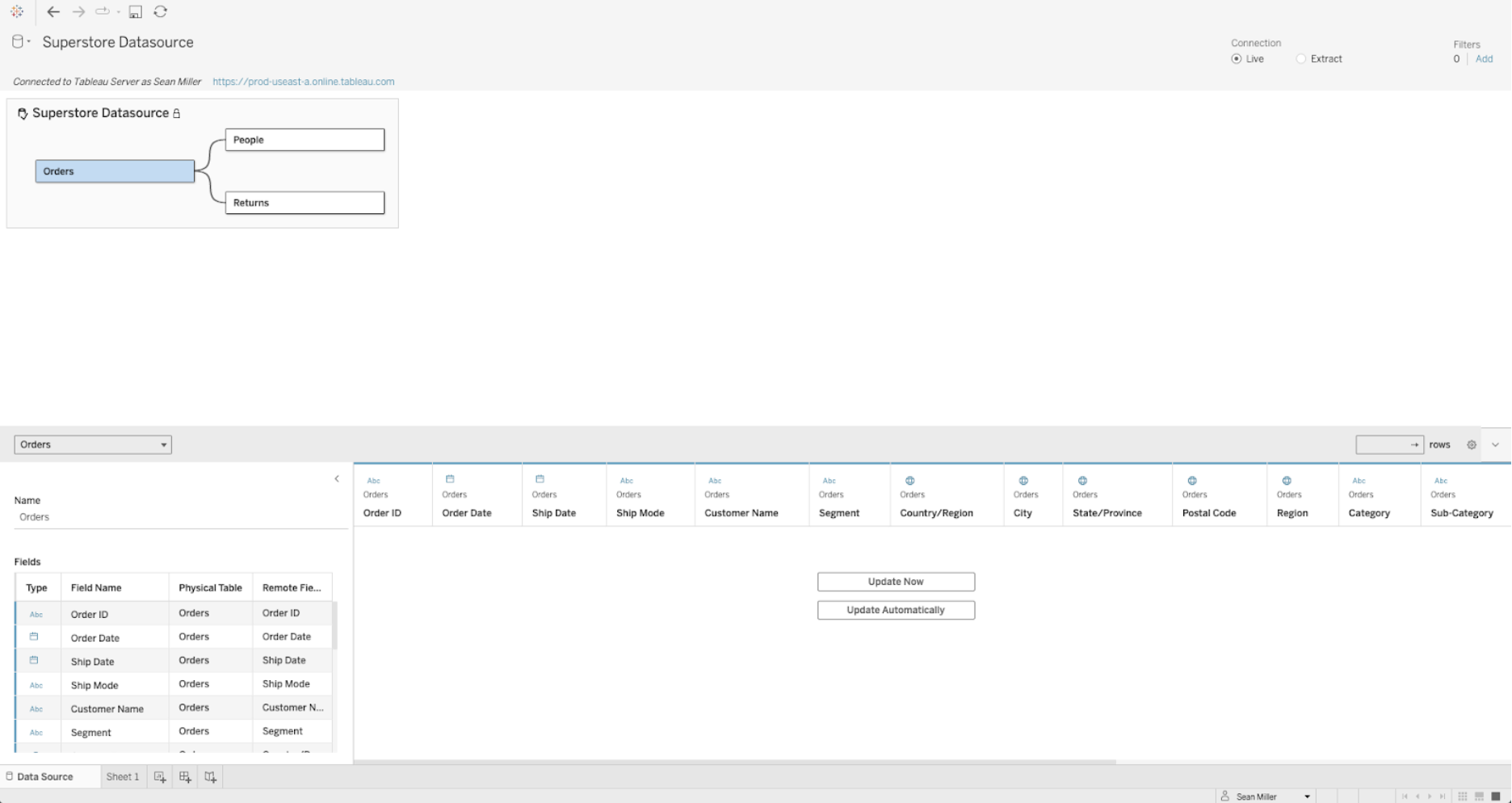Add a new worksheet icon
The width and height of the screenshot is (1512, 803).
pos(160,777)
